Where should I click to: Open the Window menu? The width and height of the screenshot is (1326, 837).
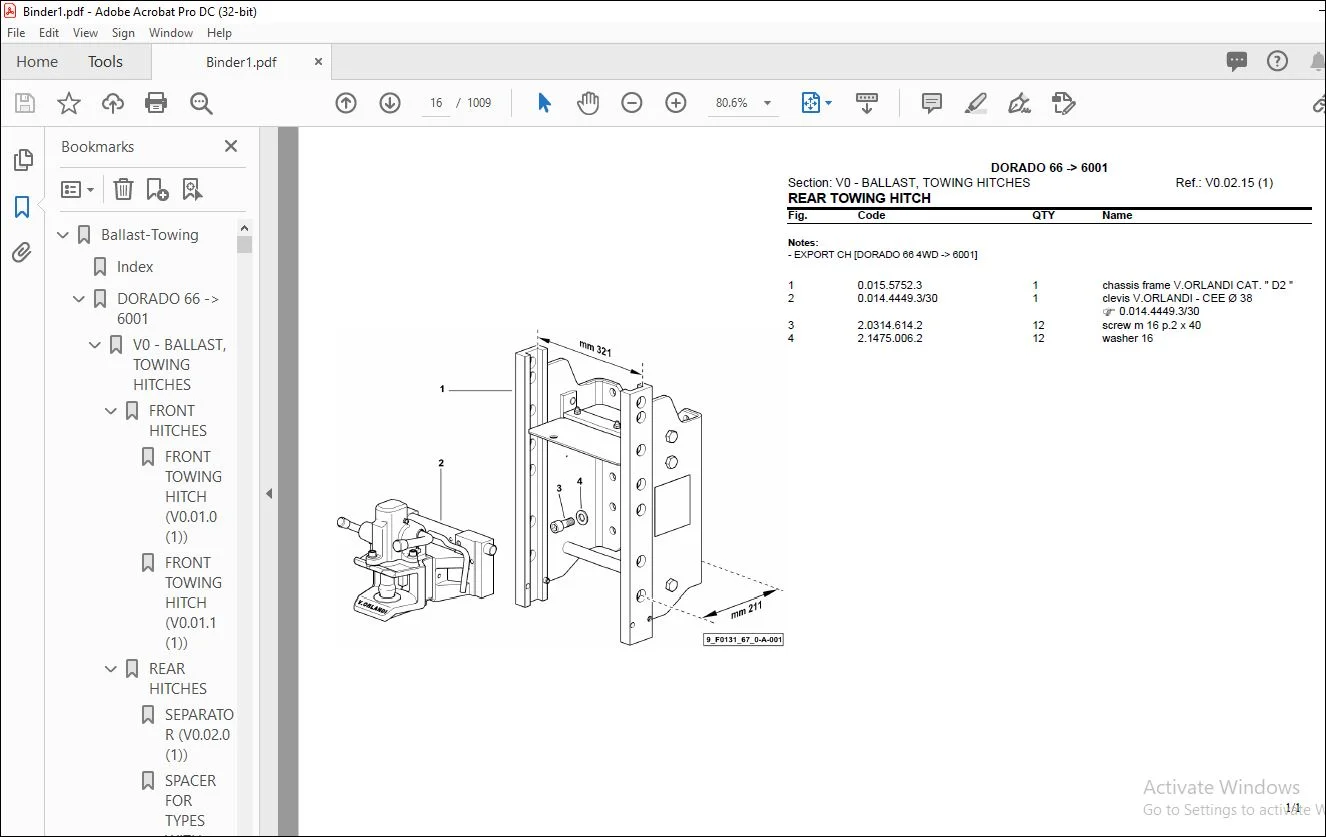(171, 33)
